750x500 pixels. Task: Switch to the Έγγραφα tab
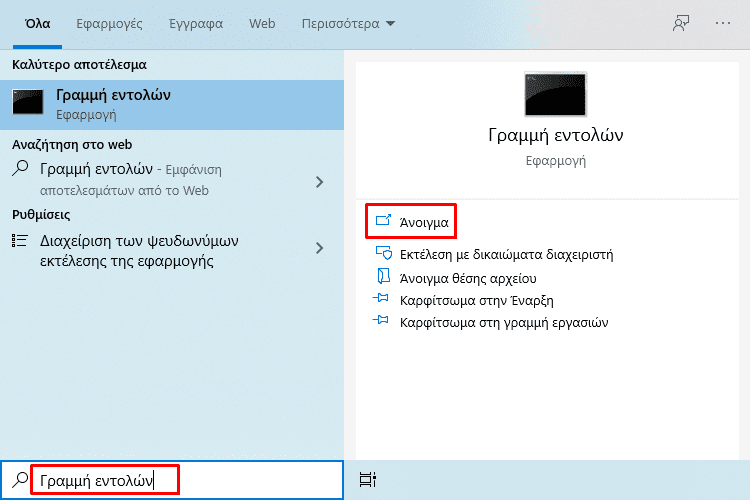(196, 23)
